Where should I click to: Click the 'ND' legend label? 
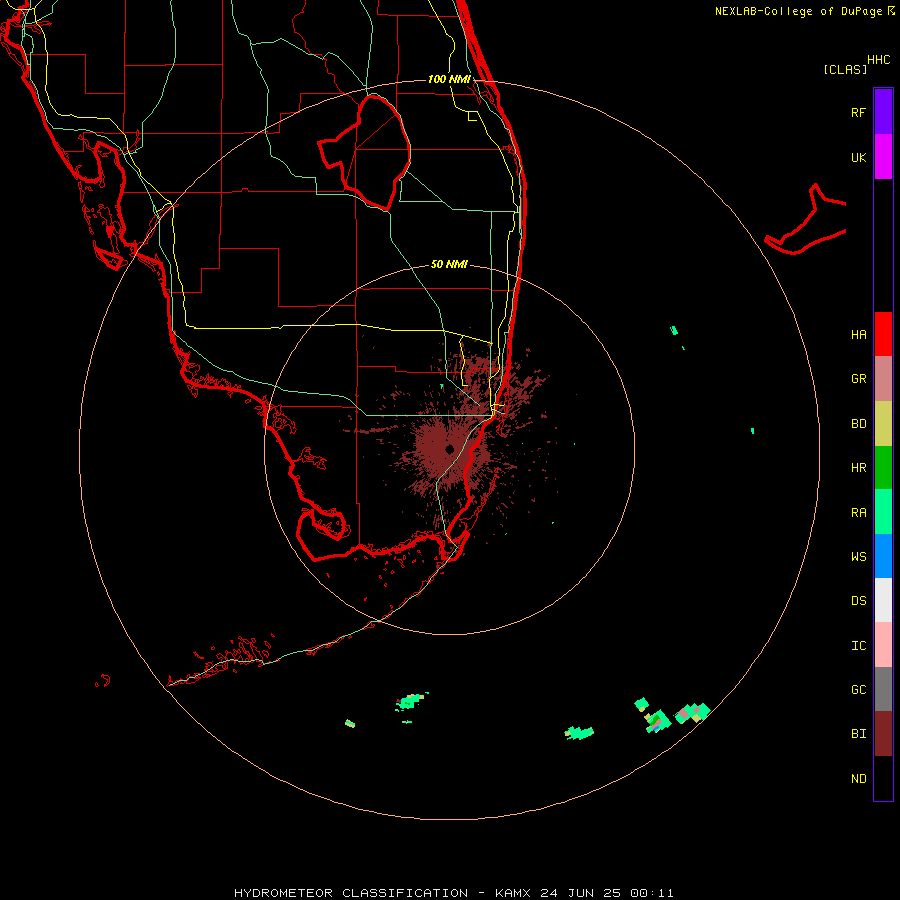coord(858,779)
